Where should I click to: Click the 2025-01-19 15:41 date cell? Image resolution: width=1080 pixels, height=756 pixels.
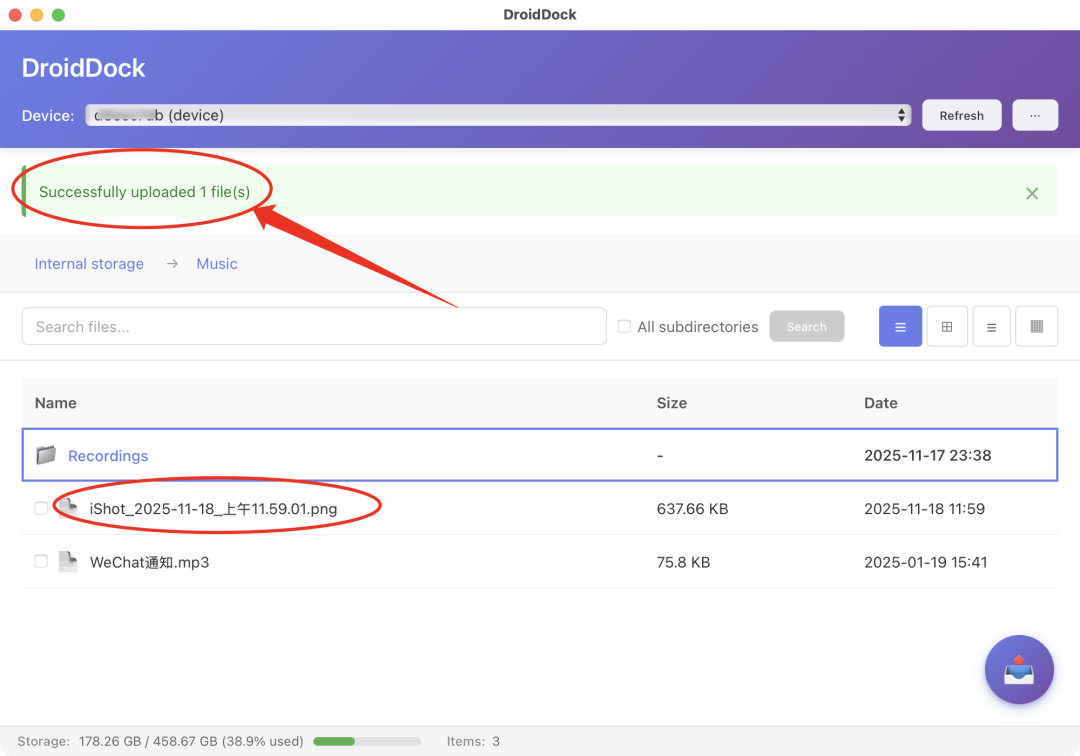(925, 562)
